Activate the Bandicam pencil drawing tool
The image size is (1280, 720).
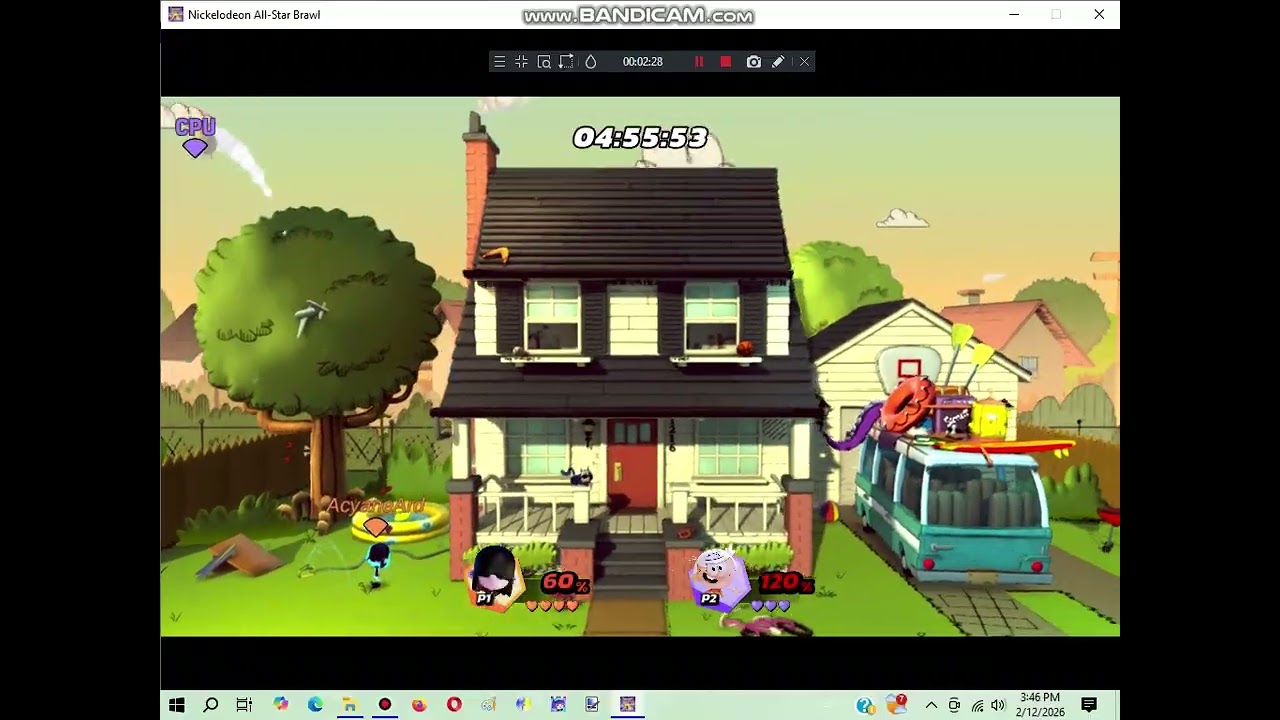pos(778,62)
